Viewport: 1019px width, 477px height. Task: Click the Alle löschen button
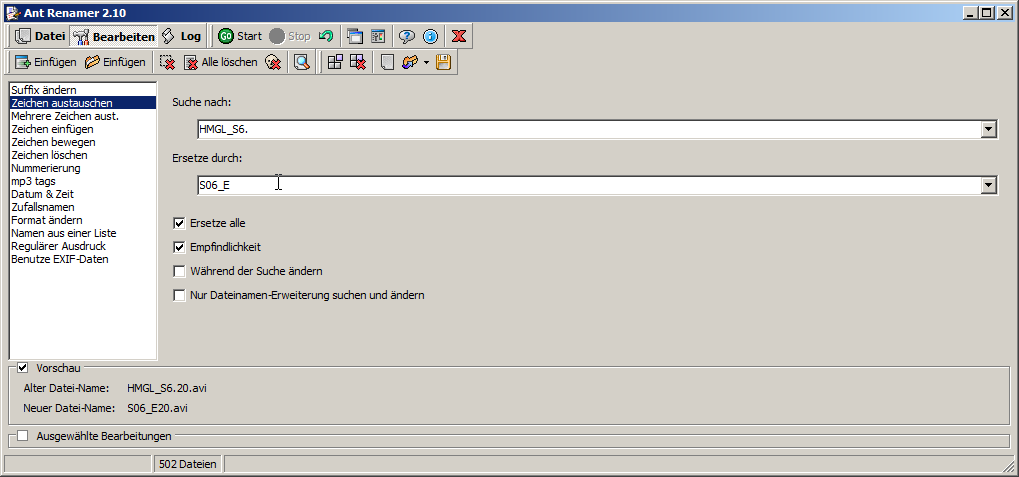pos(220,62)
